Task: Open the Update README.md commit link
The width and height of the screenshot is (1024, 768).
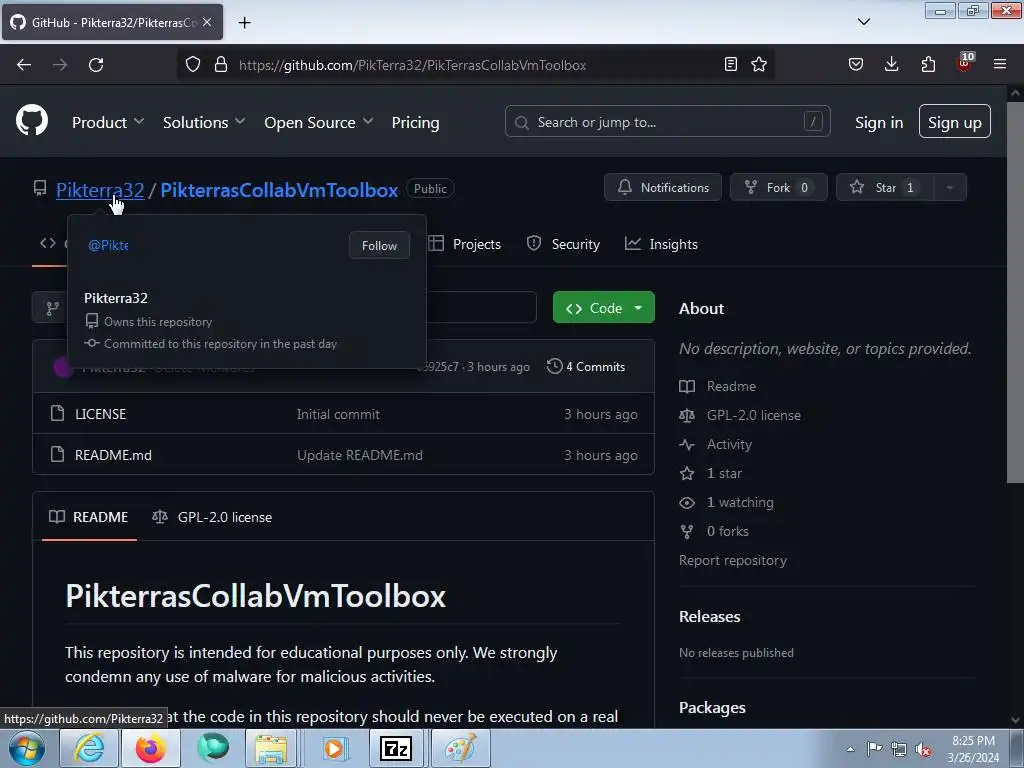Action: pyautogui.click(x=360, y=455)
